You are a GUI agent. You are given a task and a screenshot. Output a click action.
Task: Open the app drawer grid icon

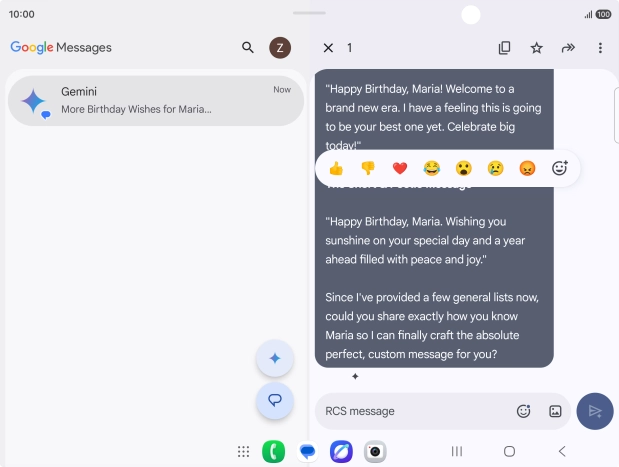(x=244, y=452)
